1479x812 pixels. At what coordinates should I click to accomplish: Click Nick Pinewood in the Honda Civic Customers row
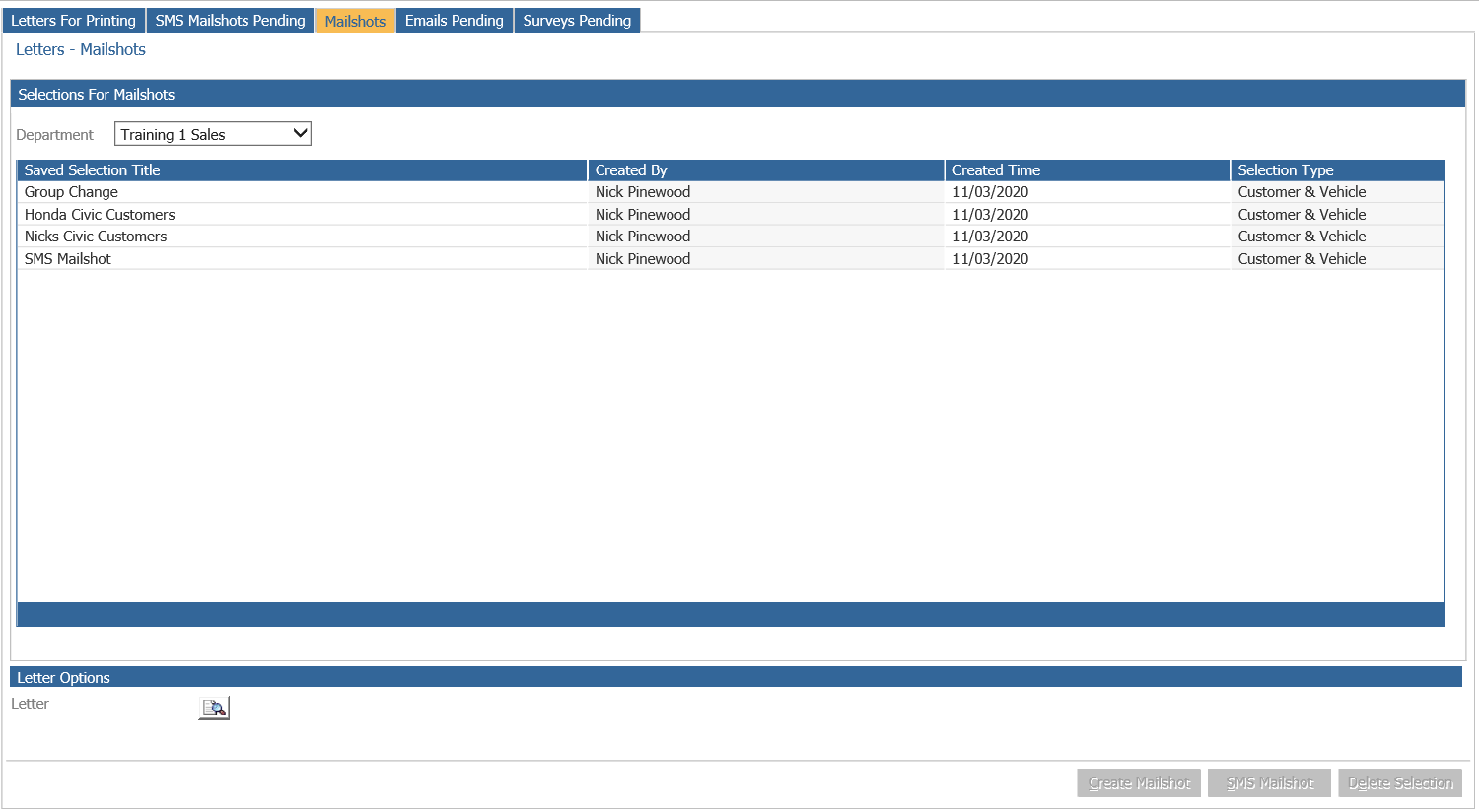[643, 215]
